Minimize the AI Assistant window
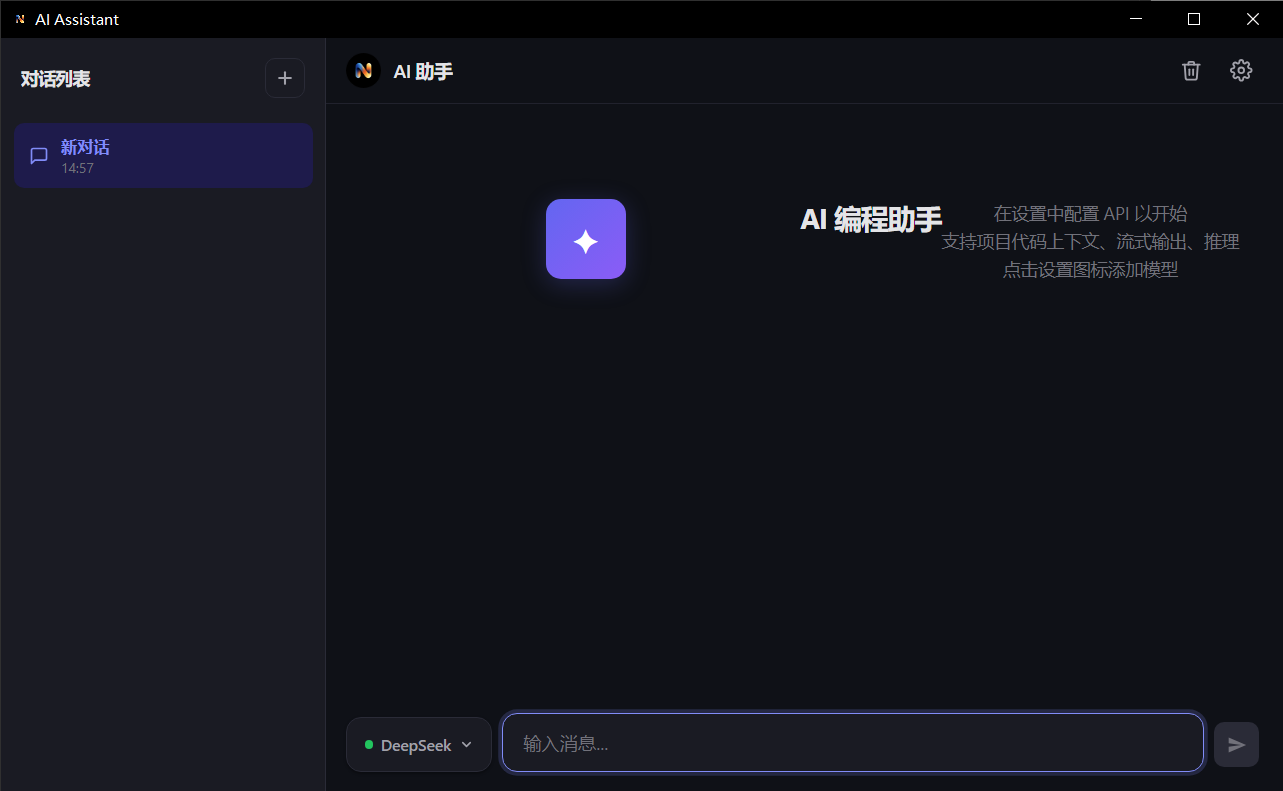The height and width of the screenshot is (791, 1283). pyautogui.click(x=1135, y=19)
